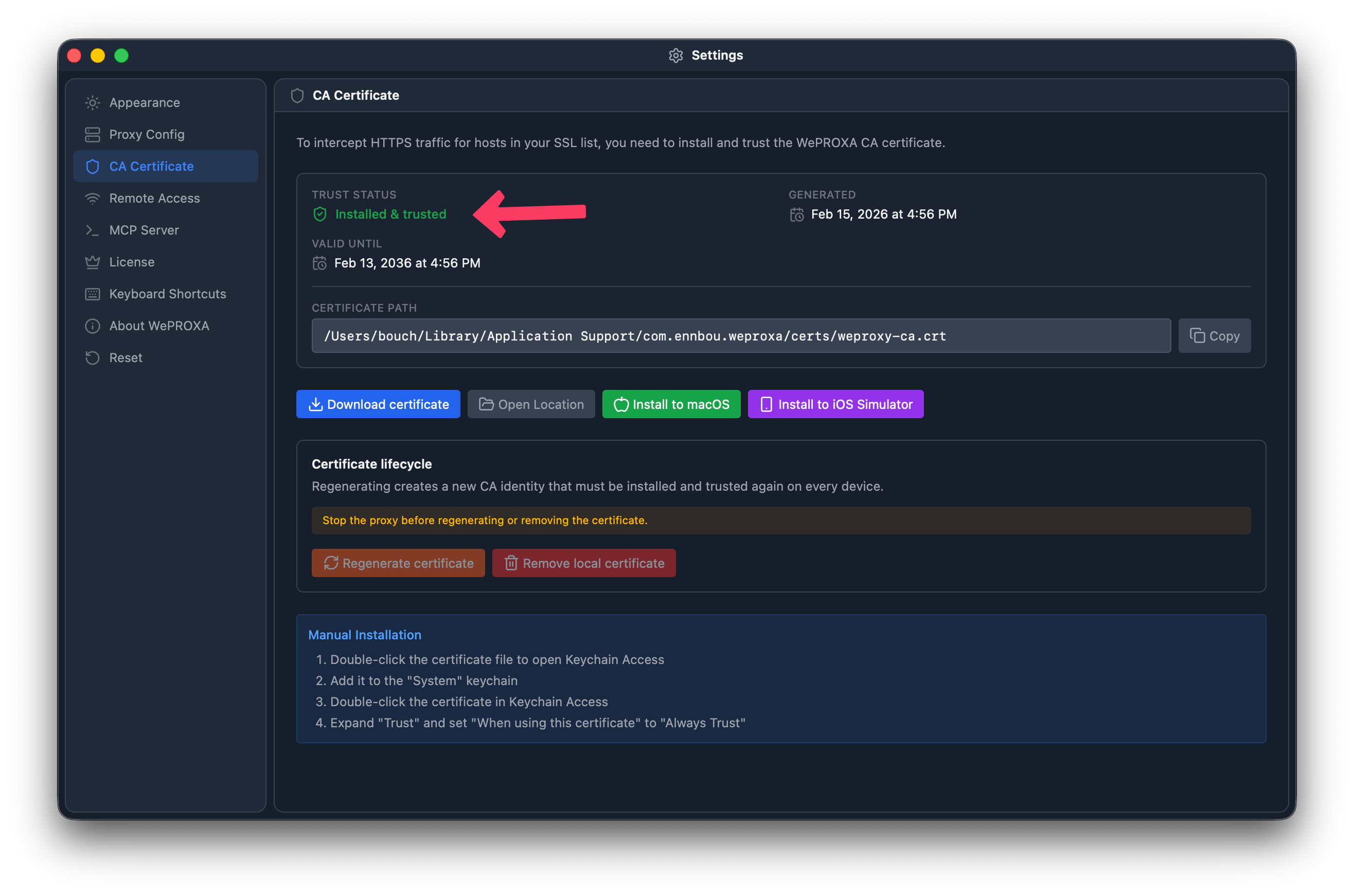Open the MCP Server section
The width and height of the screenshot is (1354, 896).
[x=166, y=230]
